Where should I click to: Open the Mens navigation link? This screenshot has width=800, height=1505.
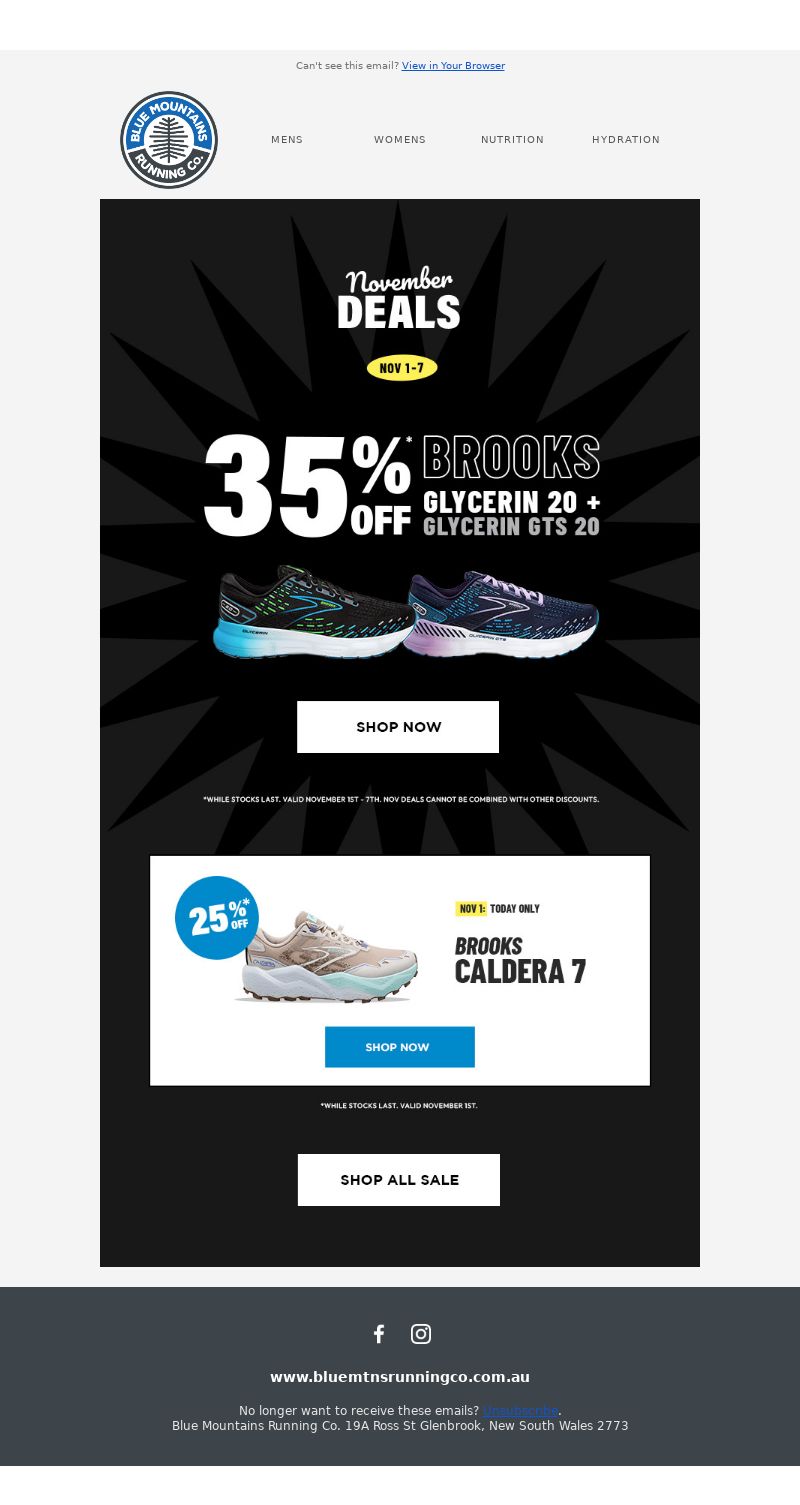pos(287,140)
